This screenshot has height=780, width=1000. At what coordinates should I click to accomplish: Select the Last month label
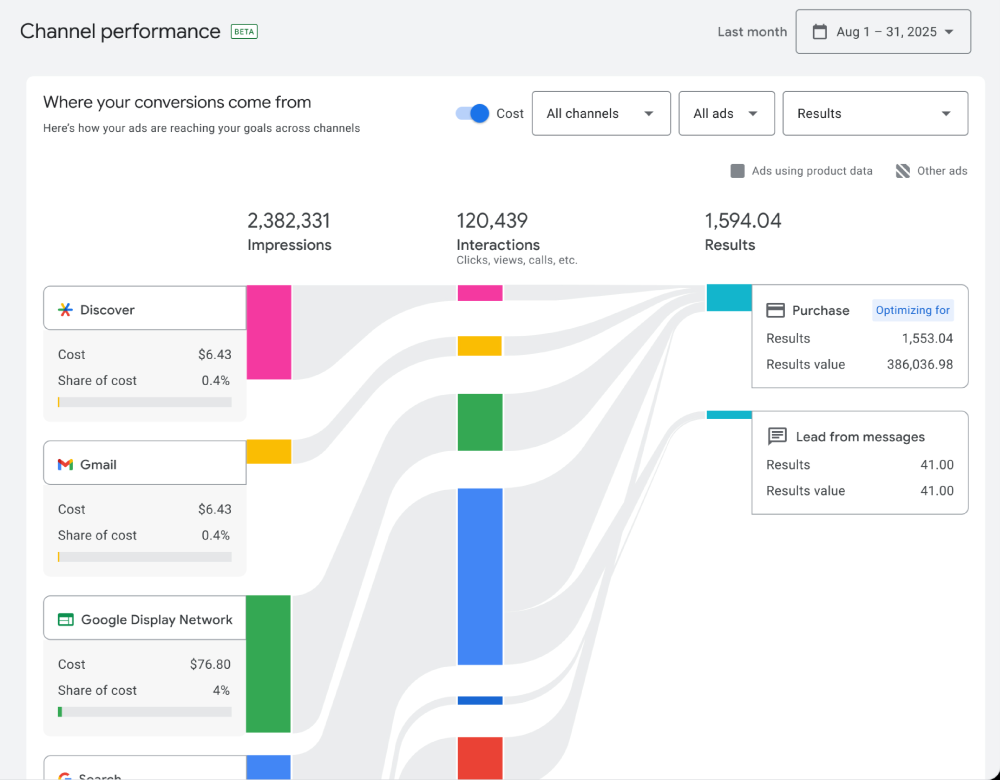[752, 31]
